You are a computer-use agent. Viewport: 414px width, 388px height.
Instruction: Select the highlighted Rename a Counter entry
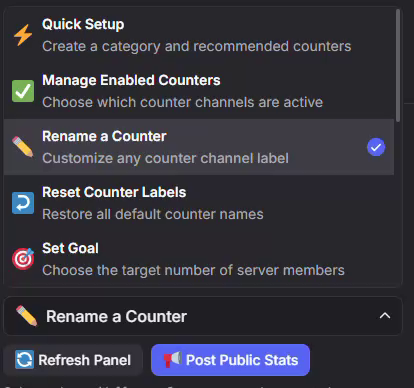199,147
